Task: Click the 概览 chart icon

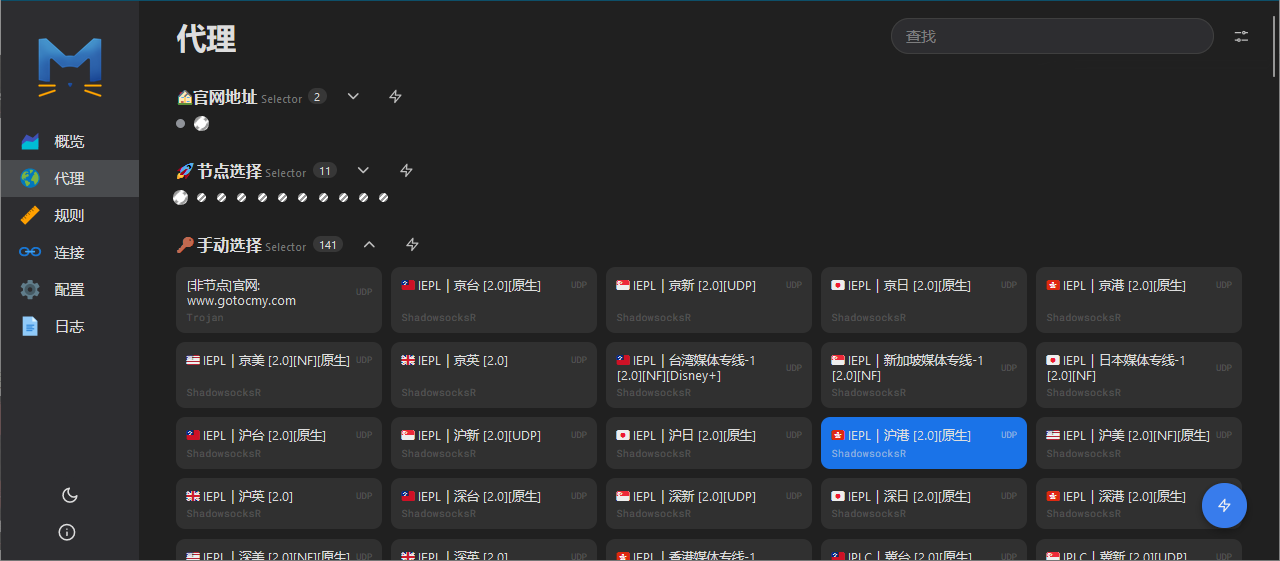Action: pyautogui.click(x=30, y=141)
